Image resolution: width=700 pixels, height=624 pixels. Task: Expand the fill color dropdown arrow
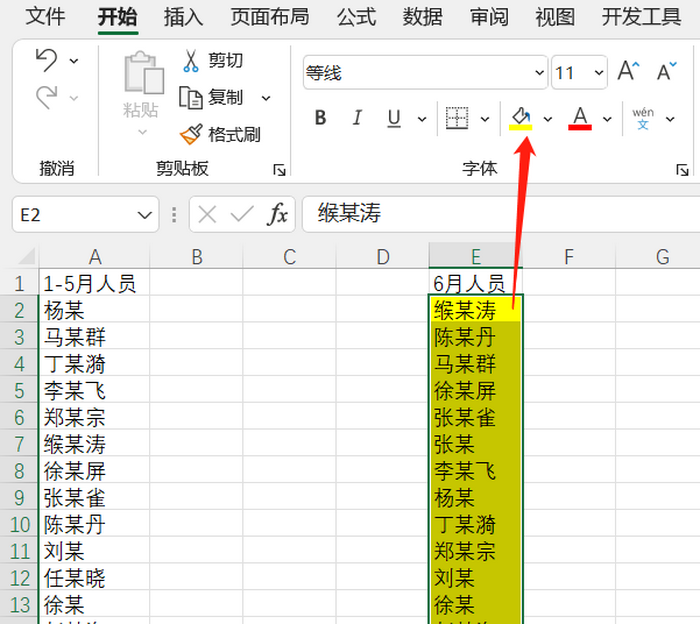click(548, 119)
